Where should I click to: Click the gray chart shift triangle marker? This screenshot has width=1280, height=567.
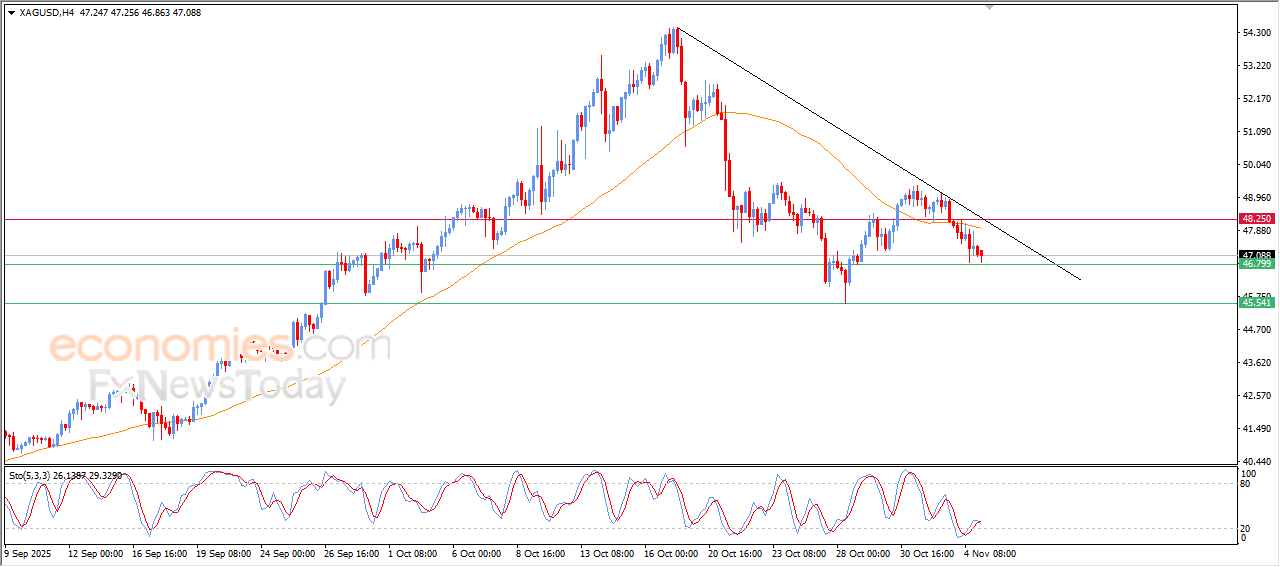click(x=990, y=6)
